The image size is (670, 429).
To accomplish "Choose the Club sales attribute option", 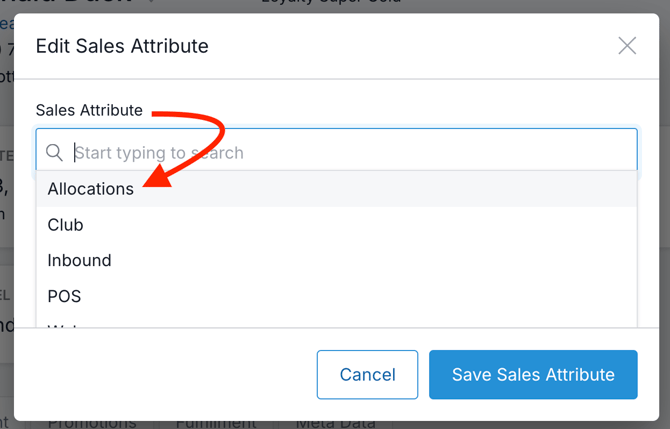I will pyautogui.click(x=66, y=225).
